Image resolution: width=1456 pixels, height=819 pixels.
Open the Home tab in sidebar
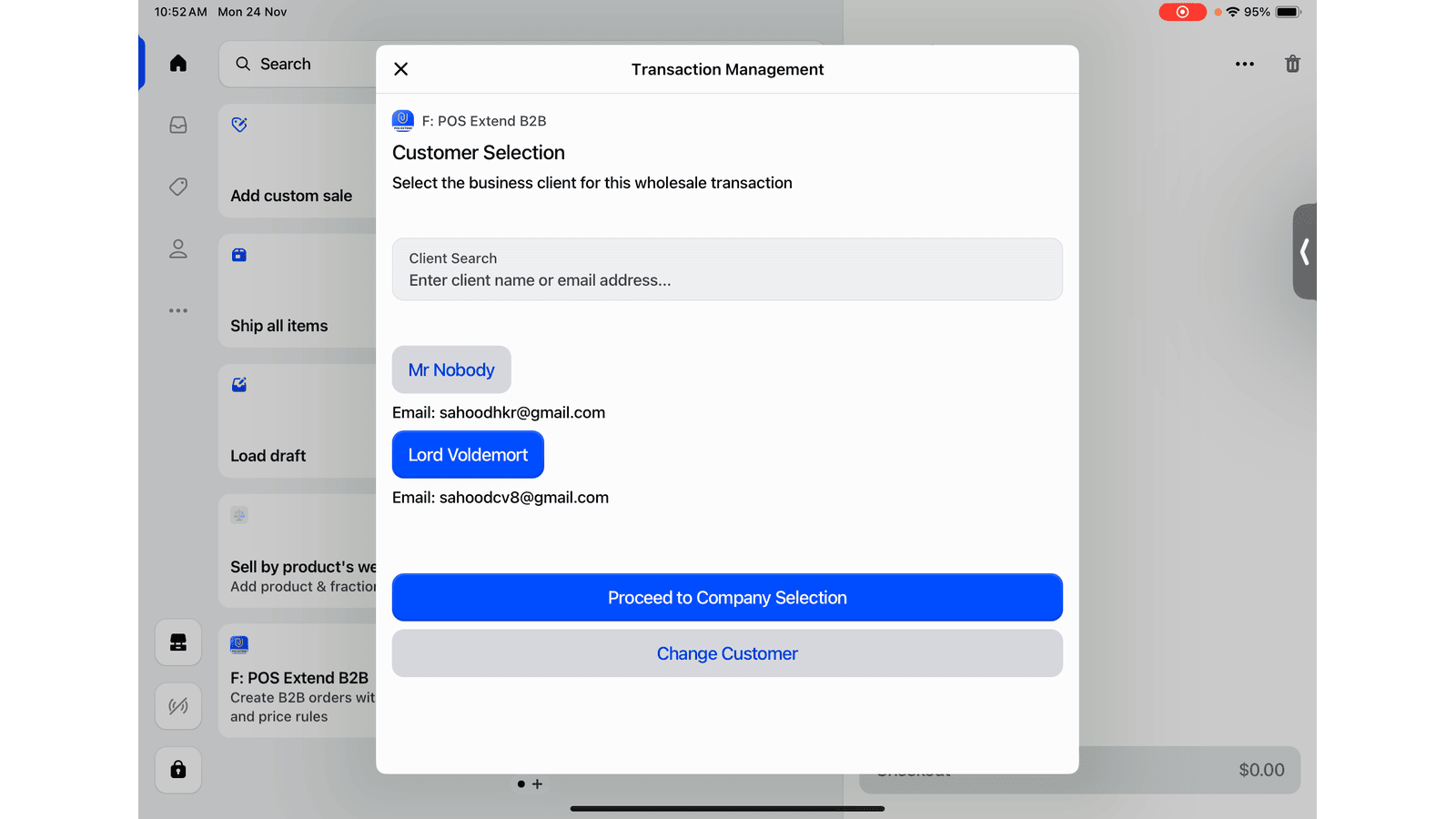tap(178, 64)
